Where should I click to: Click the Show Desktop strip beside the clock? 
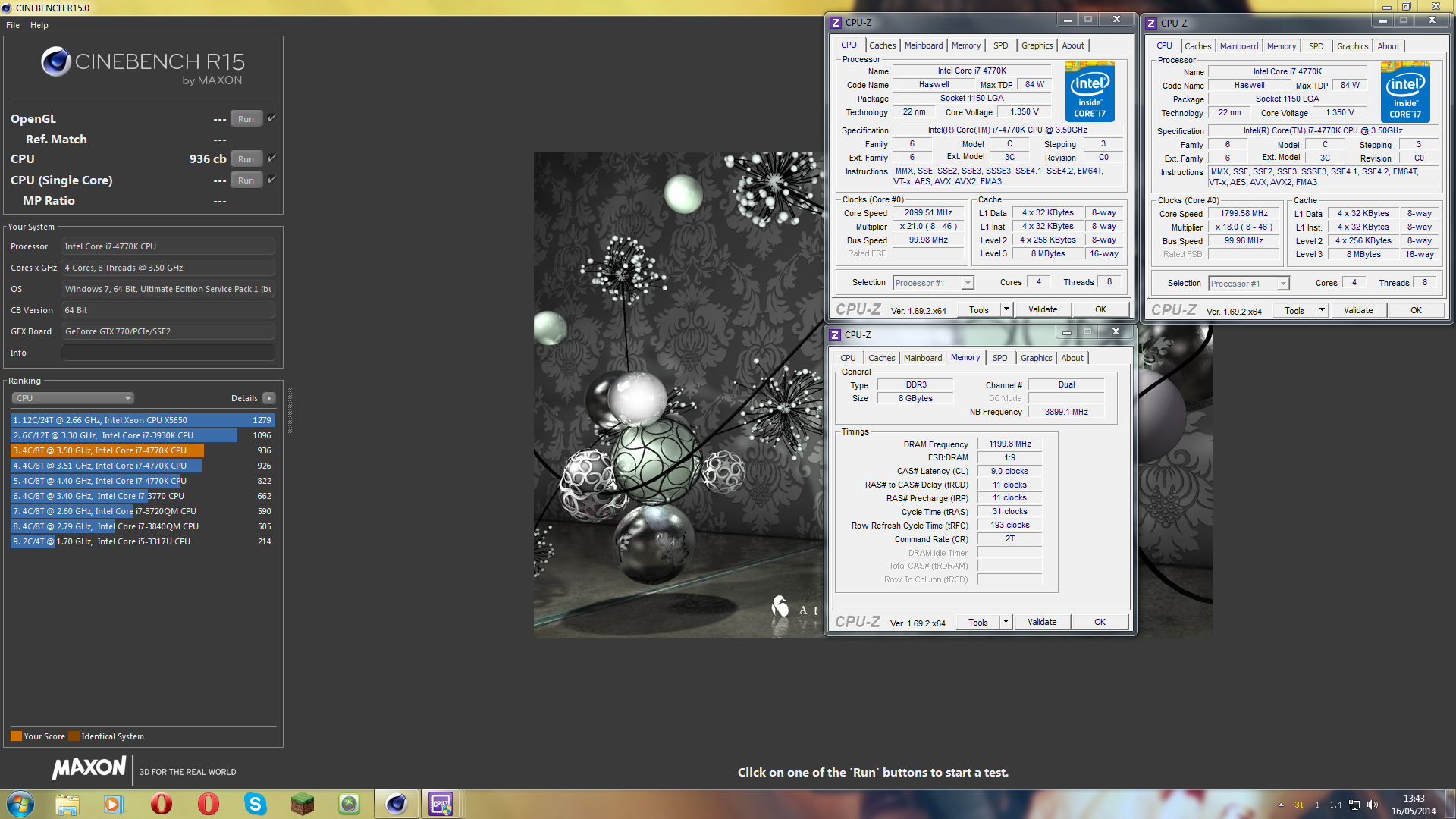click(x=1451, y=804)
